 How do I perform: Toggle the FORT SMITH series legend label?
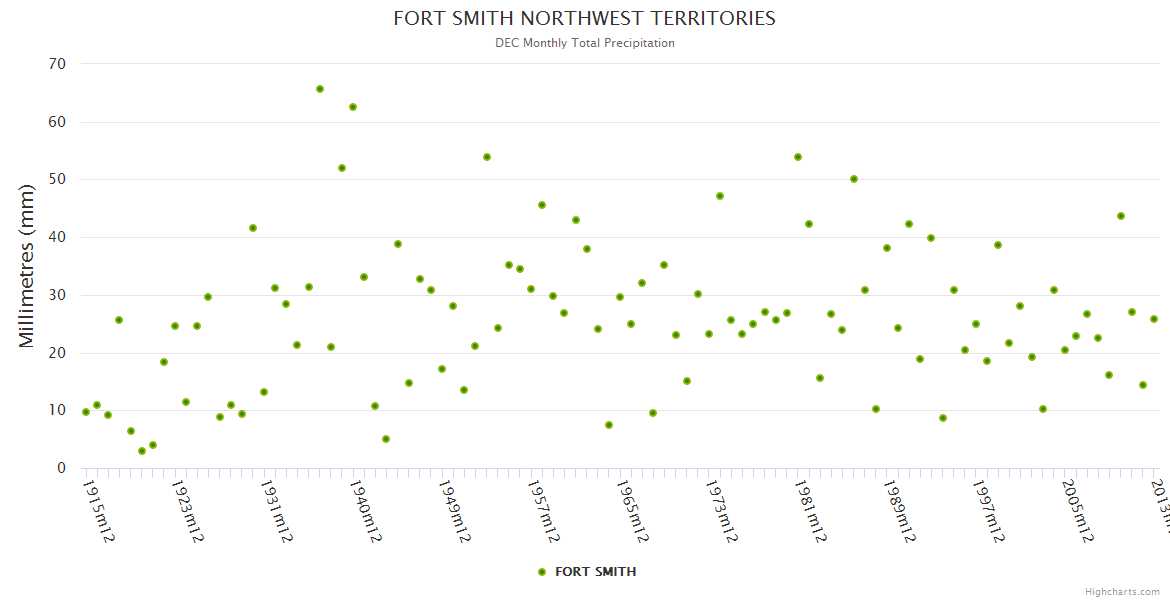(x=595, y=572)
